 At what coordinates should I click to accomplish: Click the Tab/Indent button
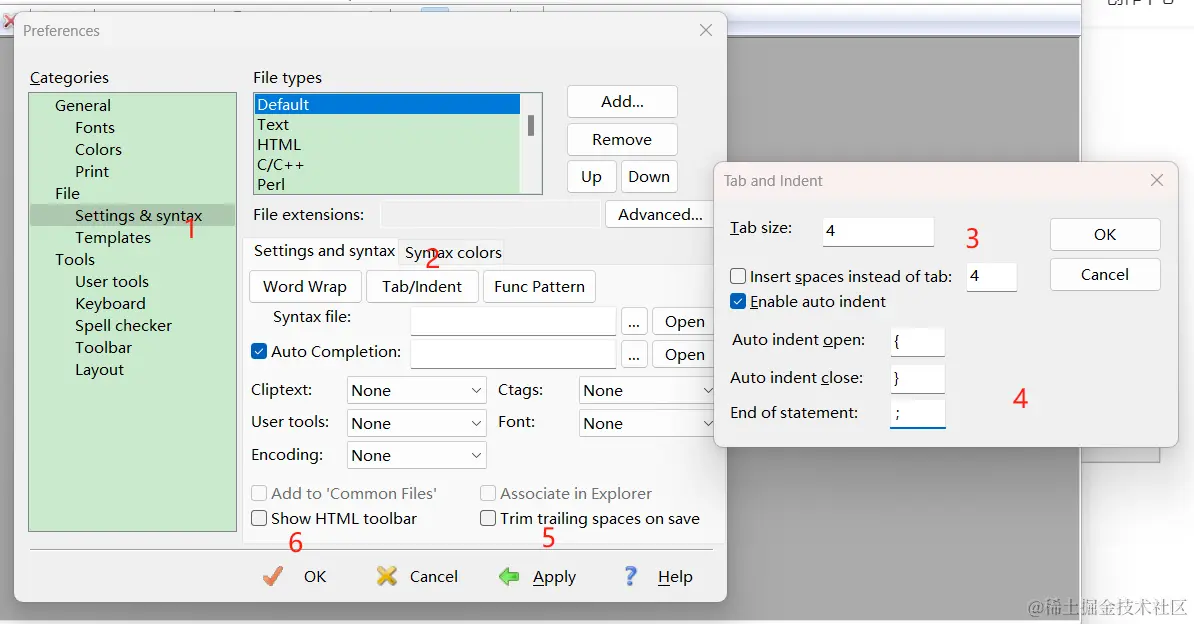click(422, 286)
